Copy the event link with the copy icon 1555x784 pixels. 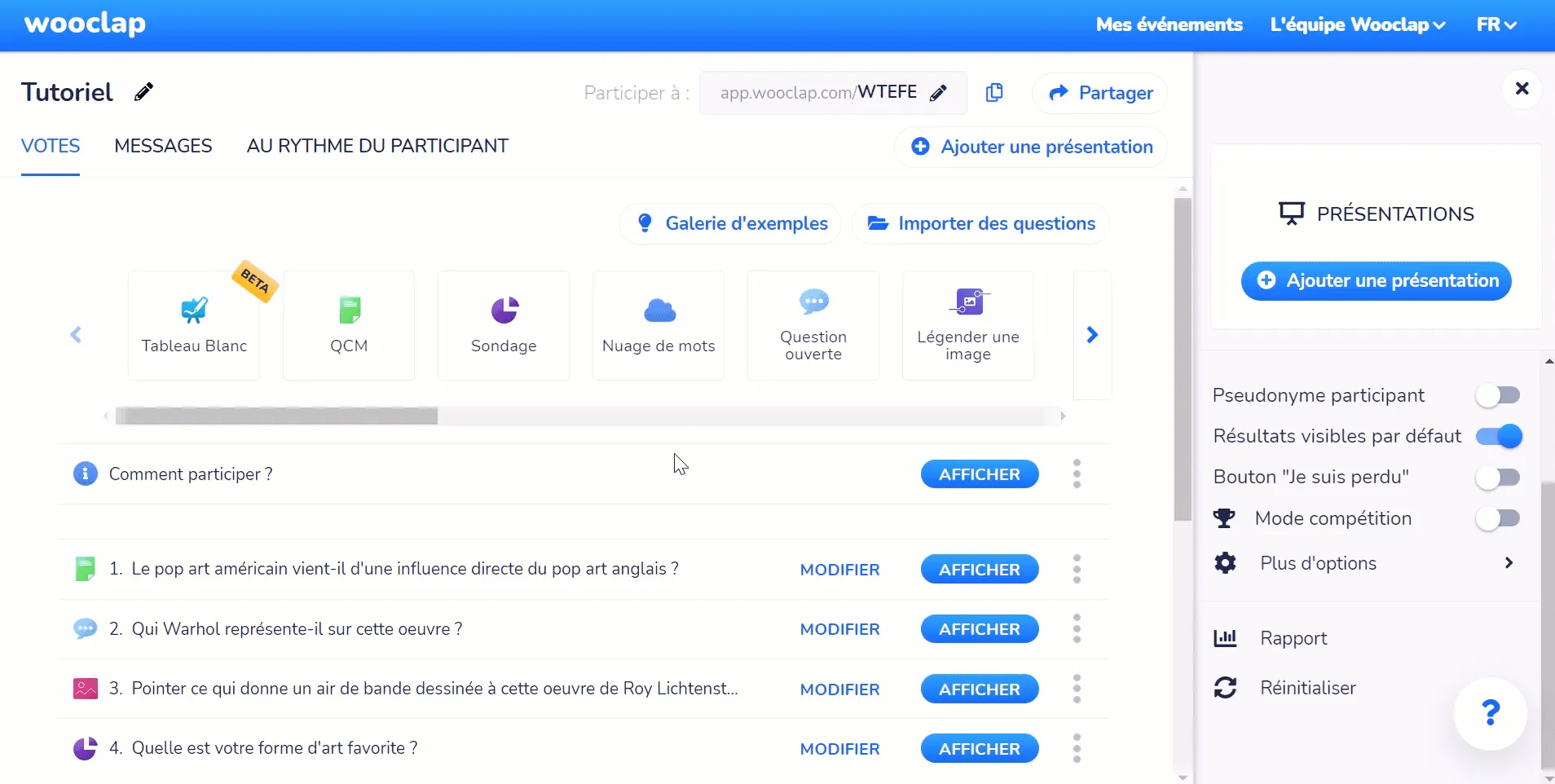[x=994, y=93]
